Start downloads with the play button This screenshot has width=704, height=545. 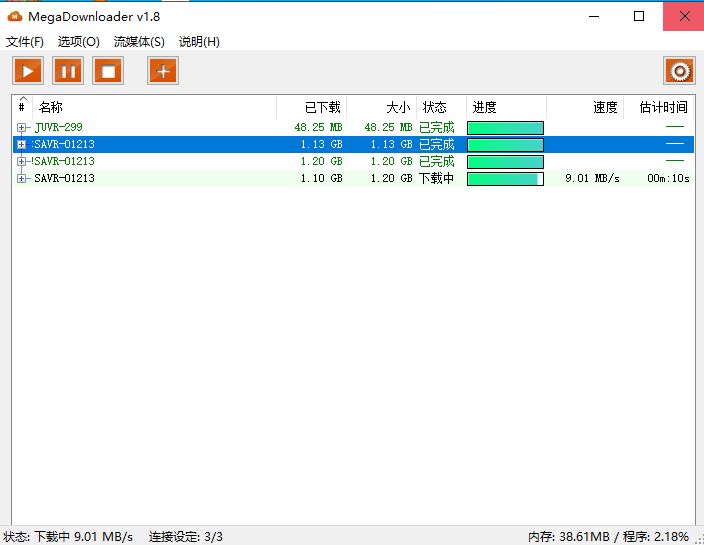28,71
